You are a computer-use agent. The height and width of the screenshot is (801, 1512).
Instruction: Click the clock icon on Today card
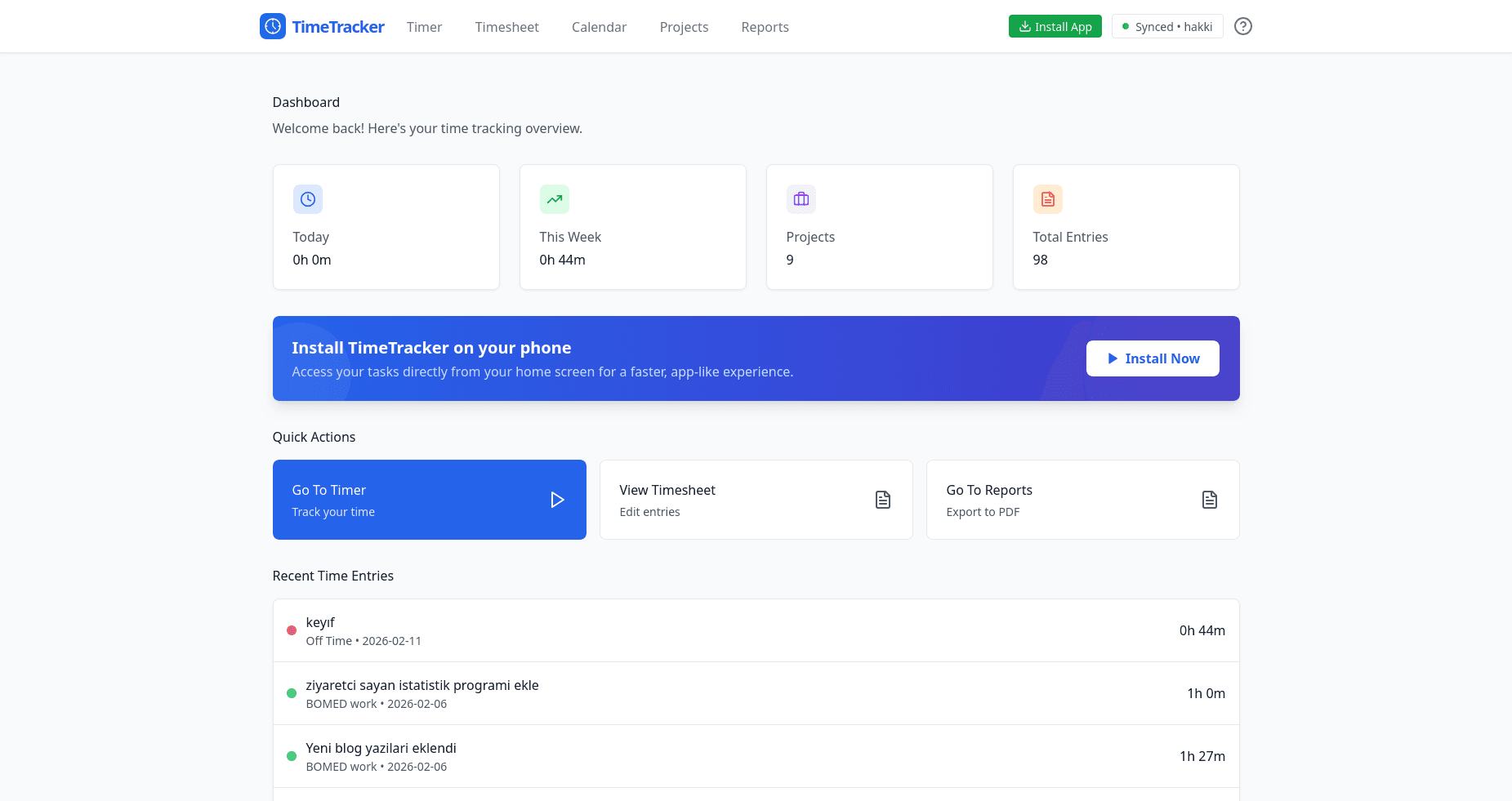coord(307,198)
